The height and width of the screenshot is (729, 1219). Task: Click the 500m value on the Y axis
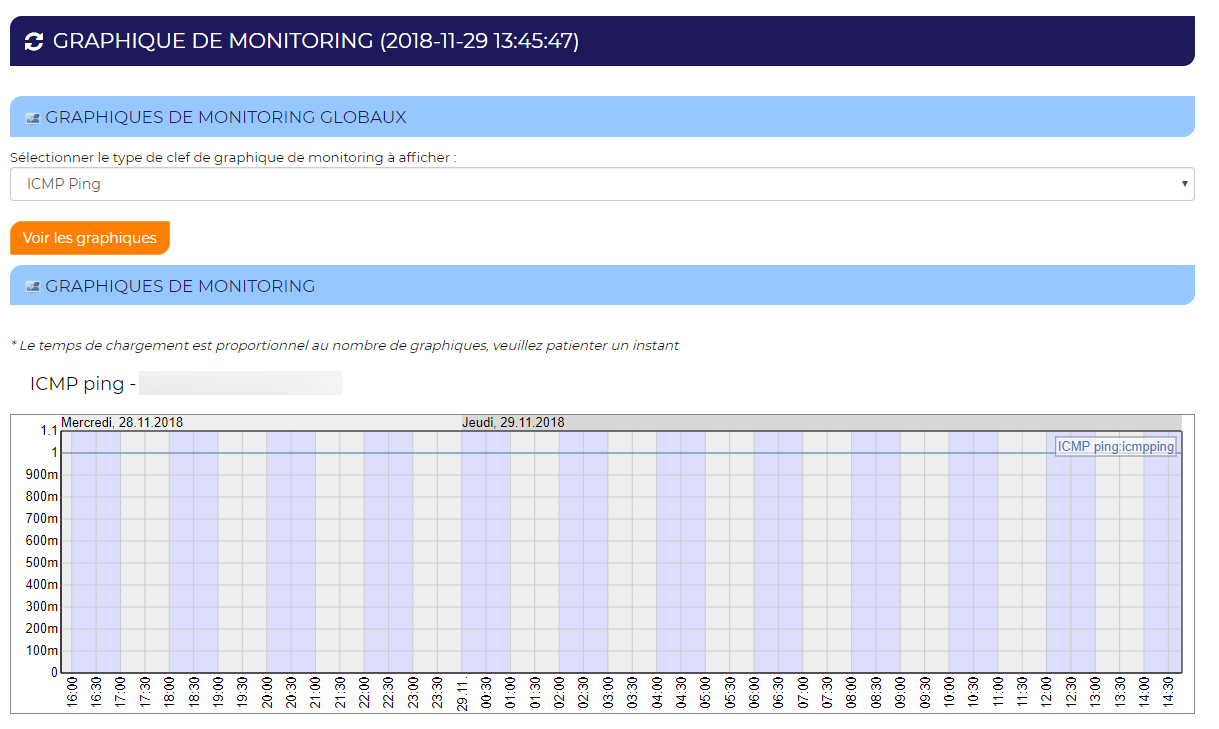41,563
